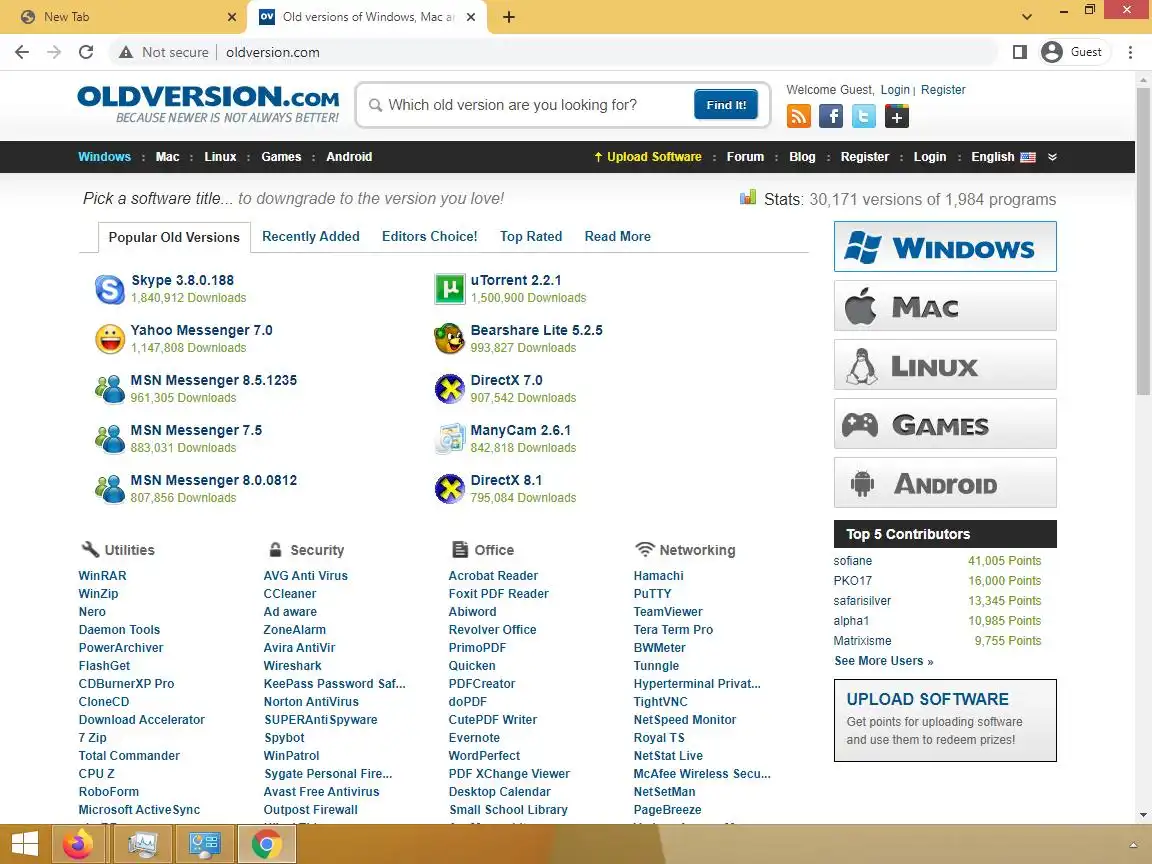This screenshot has height=864, width=1152.
Task: Open the browser side panel icon
Action: pos(1020,52)
